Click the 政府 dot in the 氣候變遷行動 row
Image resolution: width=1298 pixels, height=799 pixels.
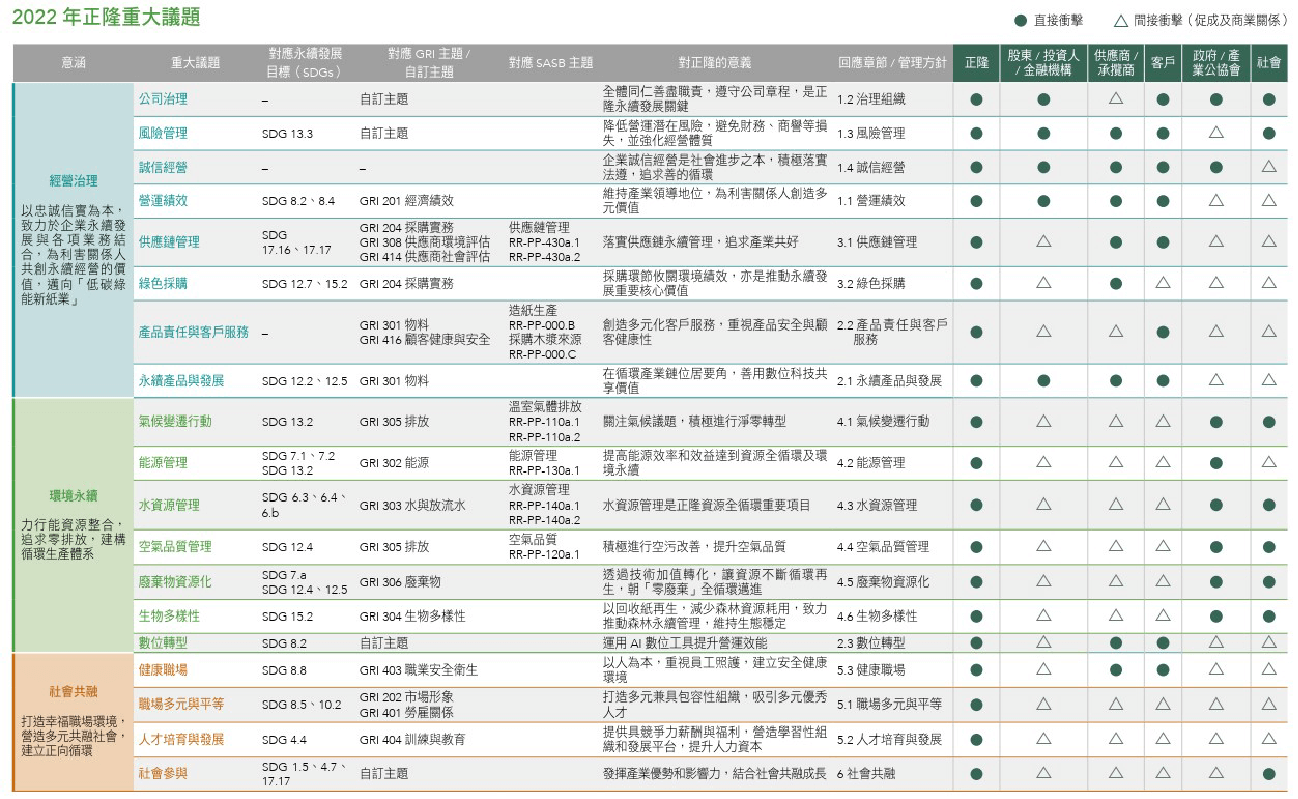pyautogui.click(x=1216, y=422)
